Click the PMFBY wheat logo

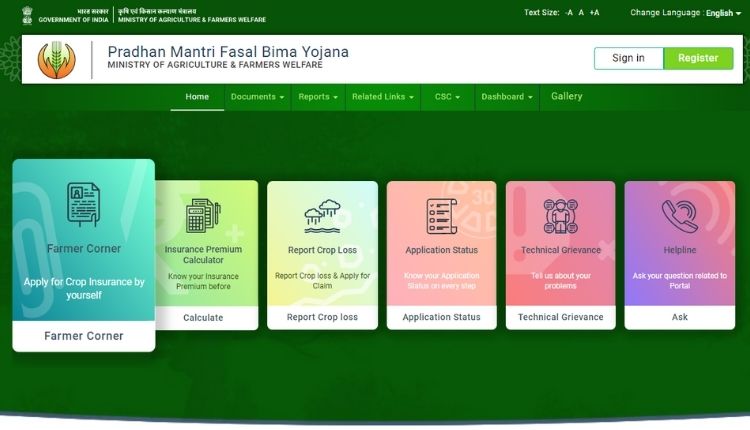pyautogui.click(x=56, y=60)
